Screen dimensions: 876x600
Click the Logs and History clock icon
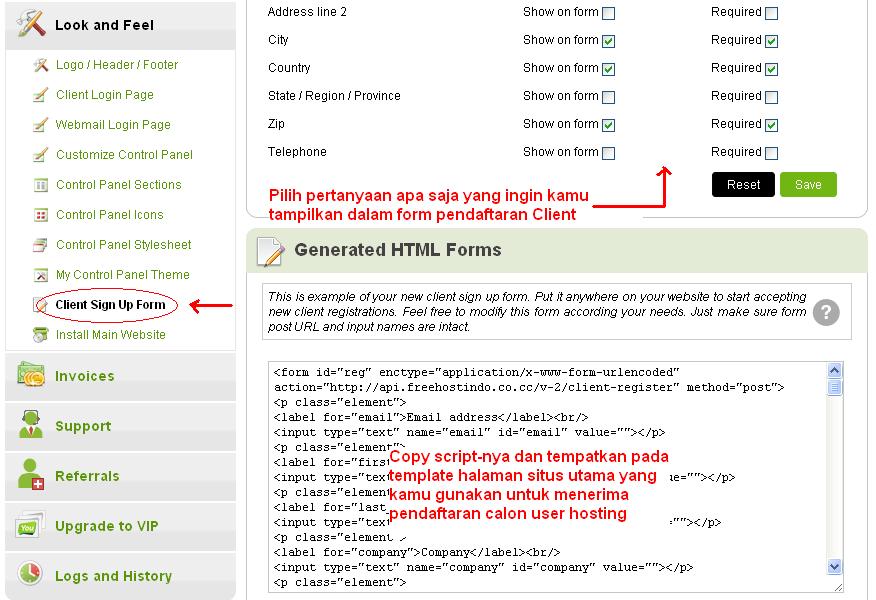click(x=30, y=573)
